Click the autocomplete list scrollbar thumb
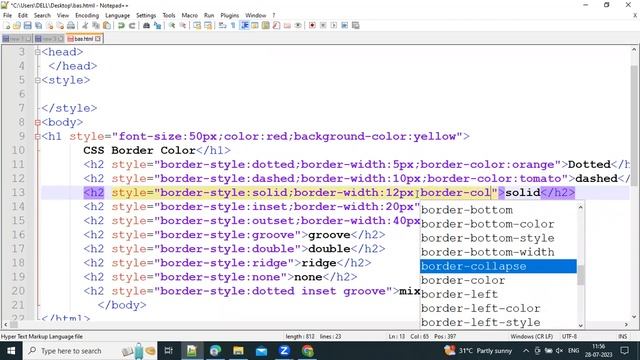Viewport: 640px width, 360px height. point(580,276)
